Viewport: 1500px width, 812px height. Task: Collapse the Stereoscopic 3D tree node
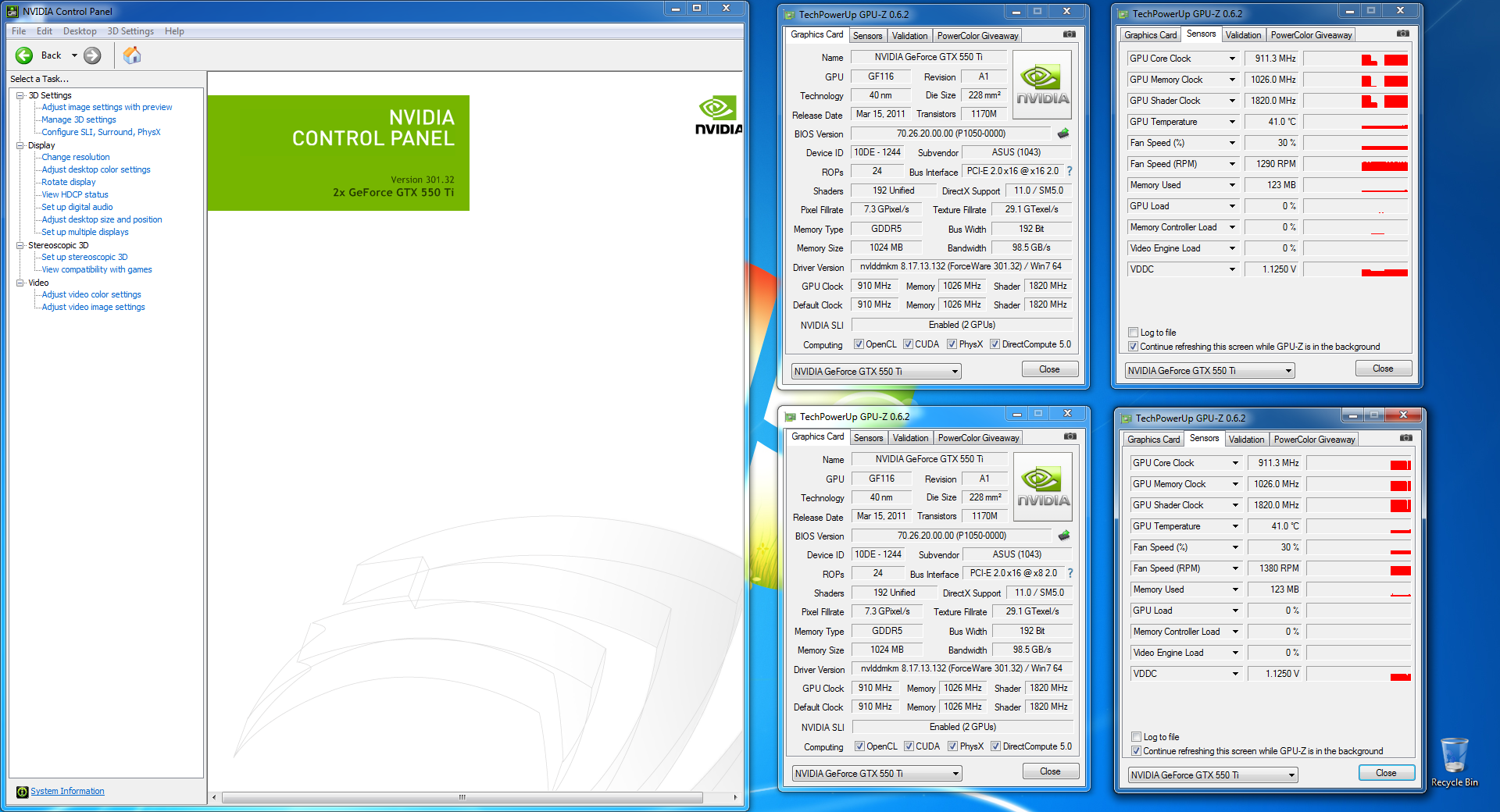[20, 245]
